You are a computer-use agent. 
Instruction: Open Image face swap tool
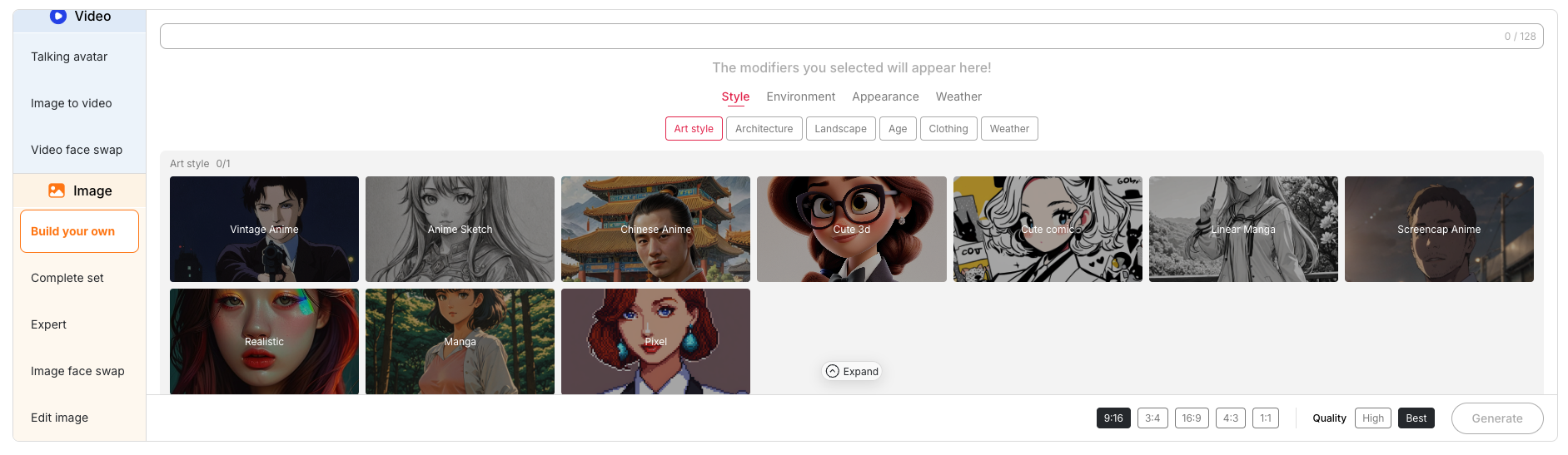click(77, 371)
